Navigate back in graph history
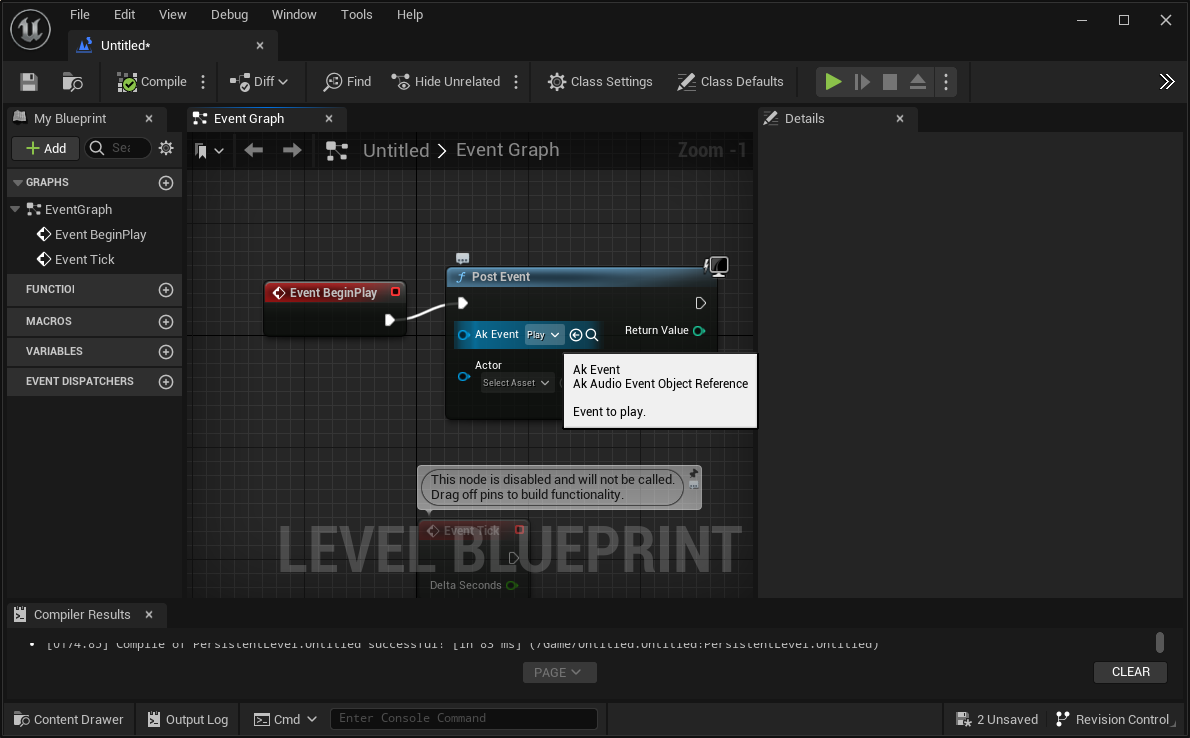Image resolution: width=1190 pixels, height=738 pixels. pos(253,150)
